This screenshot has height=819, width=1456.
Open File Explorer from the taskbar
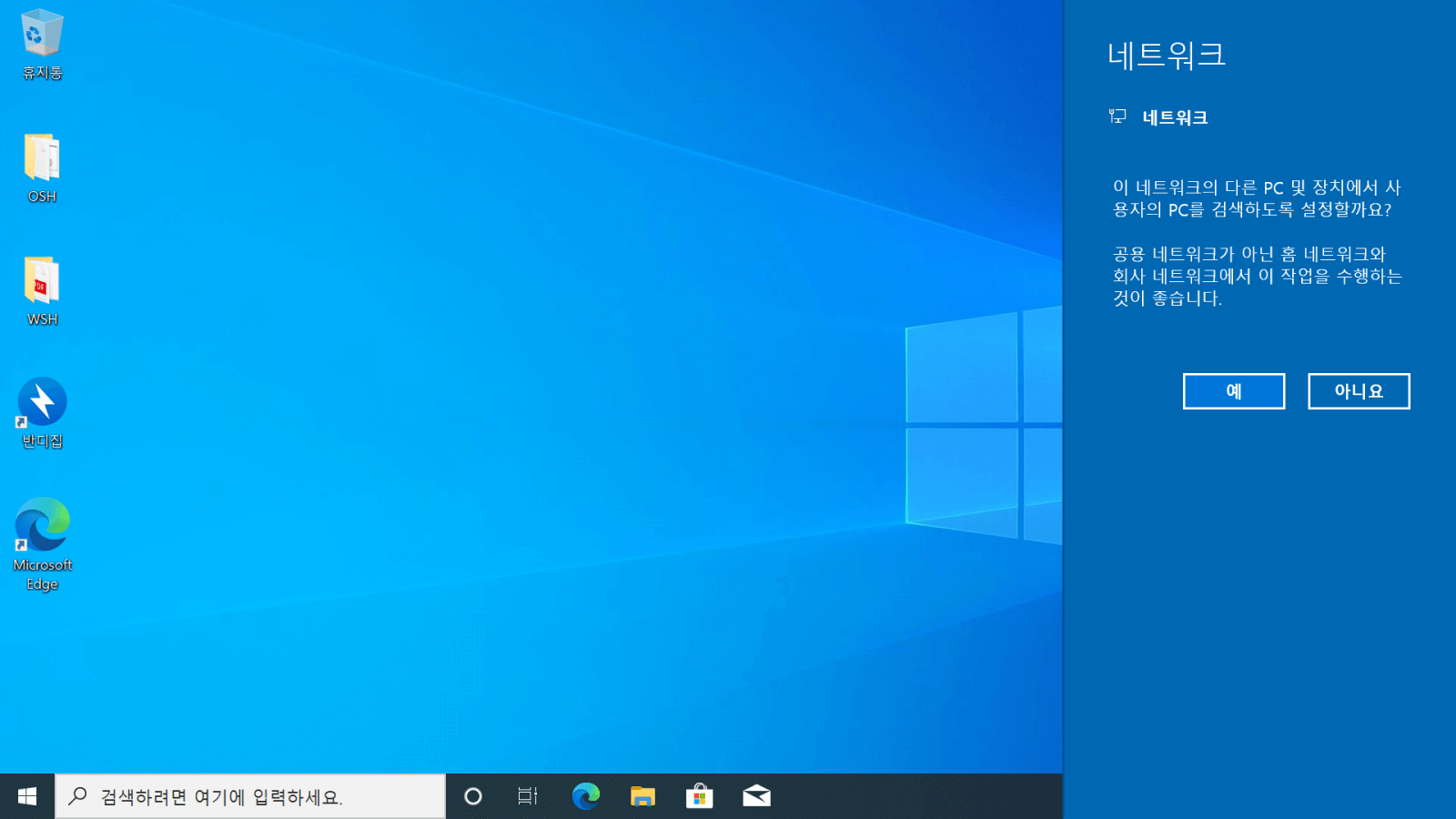pyautogui.click(x=642, y=796)
